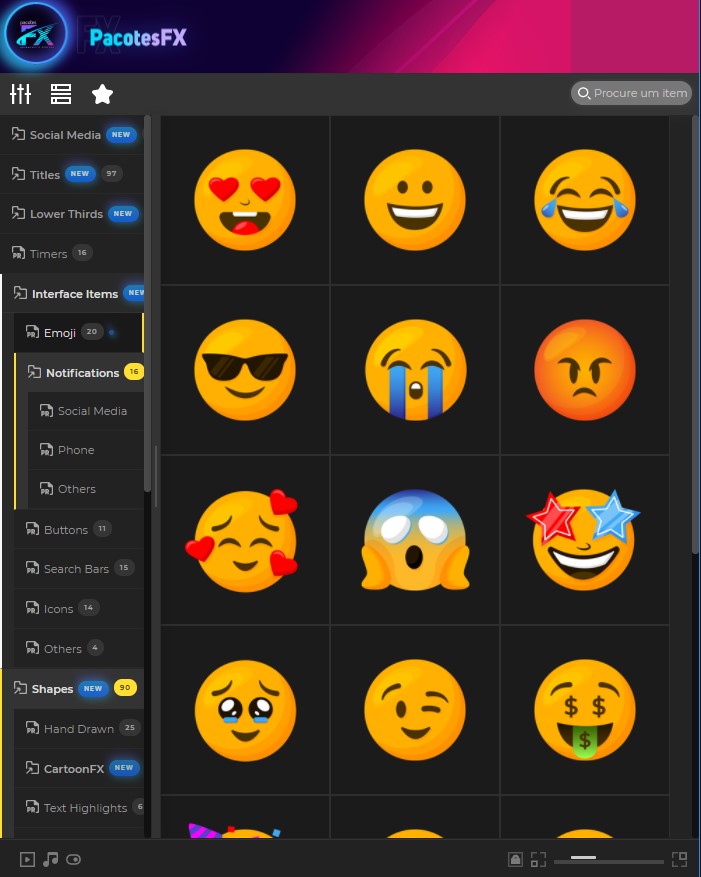Open the Lower Thirds category
Viewport: 701px width, 877px height.
tap(66, 214)
